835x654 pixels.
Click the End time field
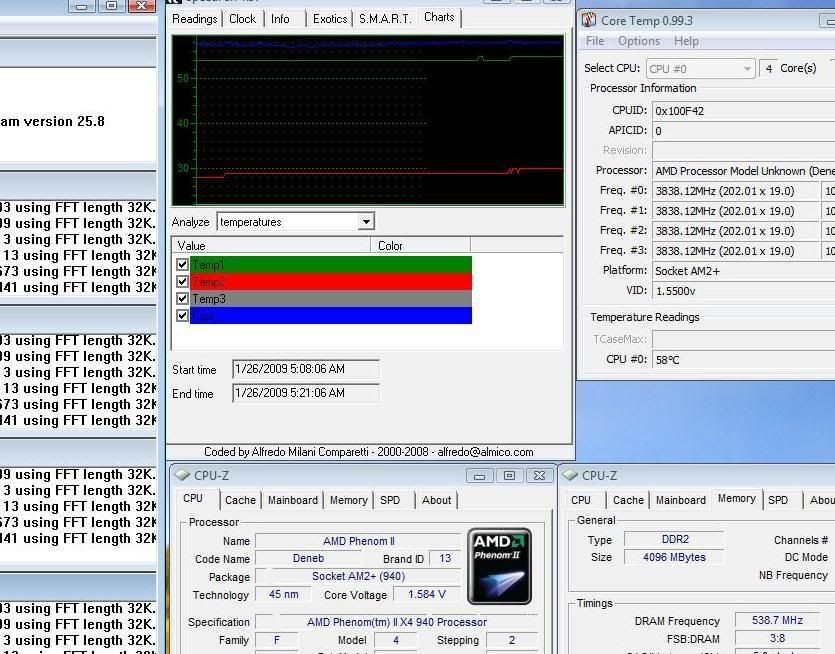(306, 393)
